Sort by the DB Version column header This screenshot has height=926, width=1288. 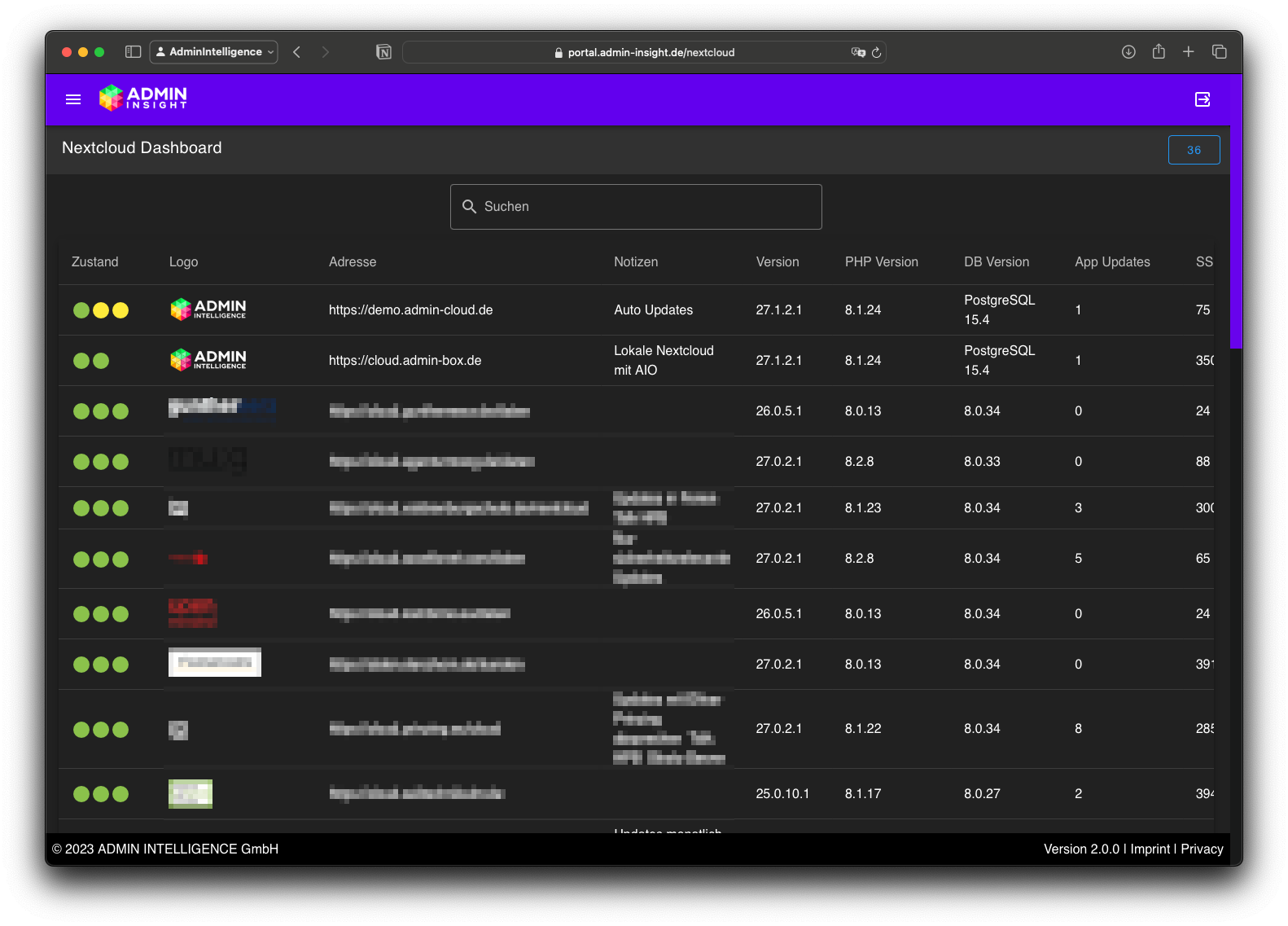(x=997, y=262)
